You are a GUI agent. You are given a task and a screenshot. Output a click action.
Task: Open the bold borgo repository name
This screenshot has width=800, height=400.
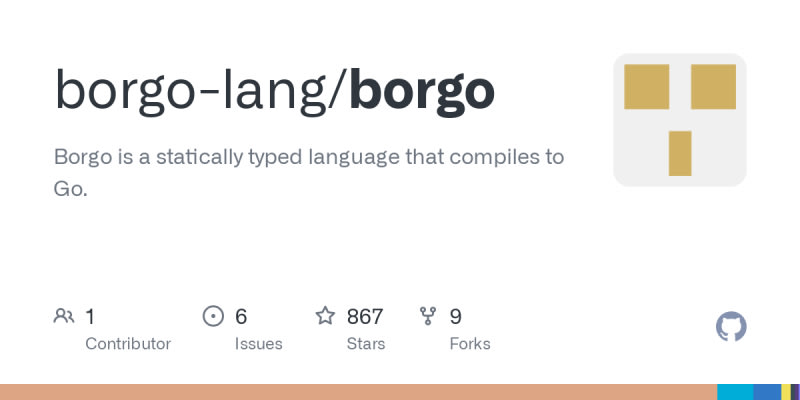pos(422,92)
